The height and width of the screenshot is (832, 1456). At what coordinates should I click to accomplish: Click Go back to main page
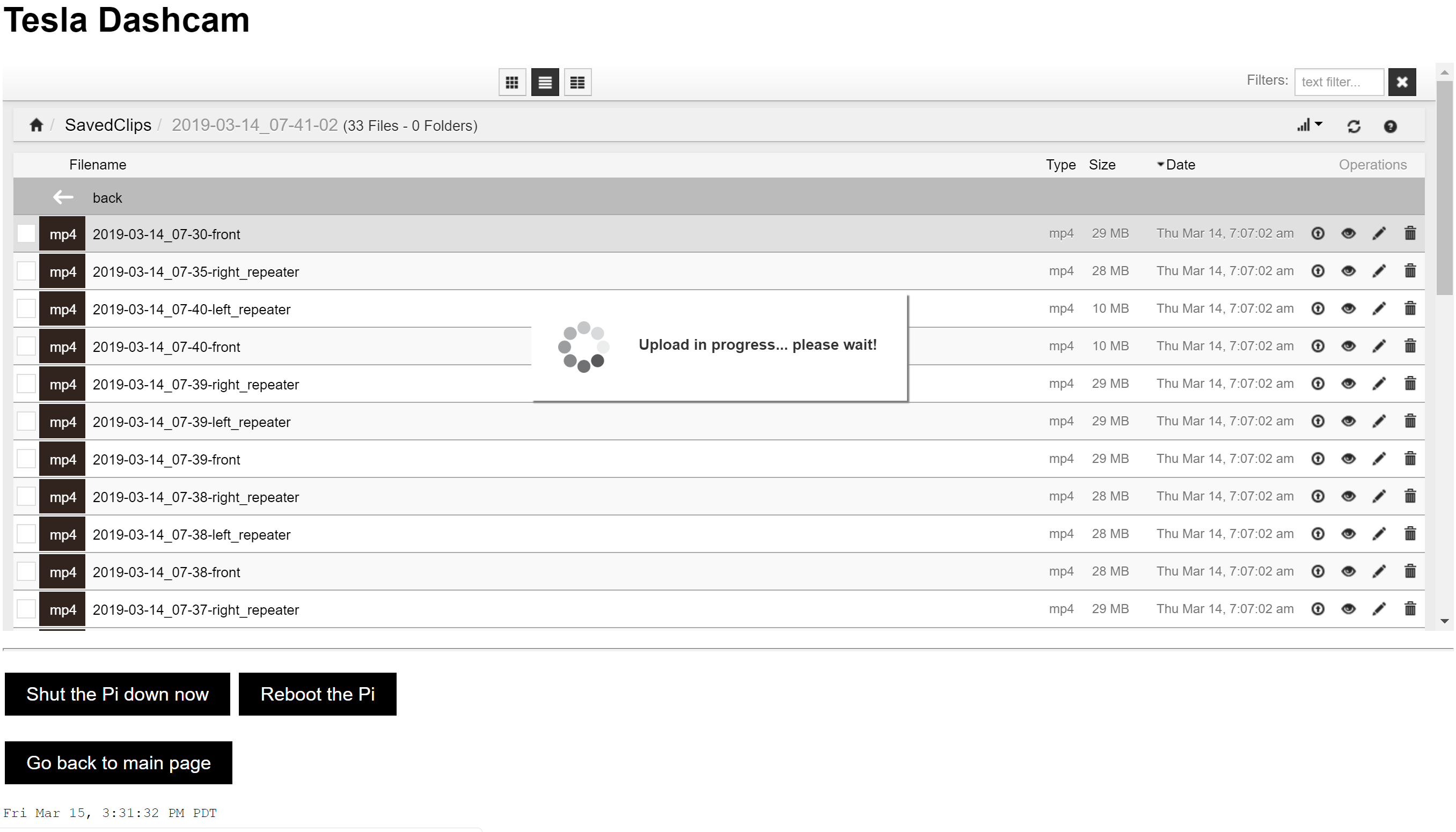pyautogui.click(x=118, y=763)
